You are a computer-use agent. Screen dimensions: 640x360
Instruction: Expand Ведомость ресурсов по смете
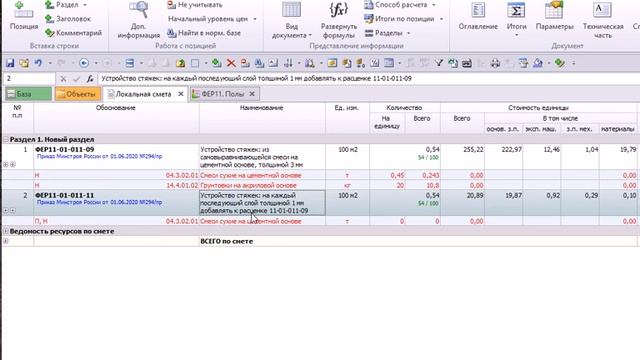pyautogui.click(x=6, y=231)
